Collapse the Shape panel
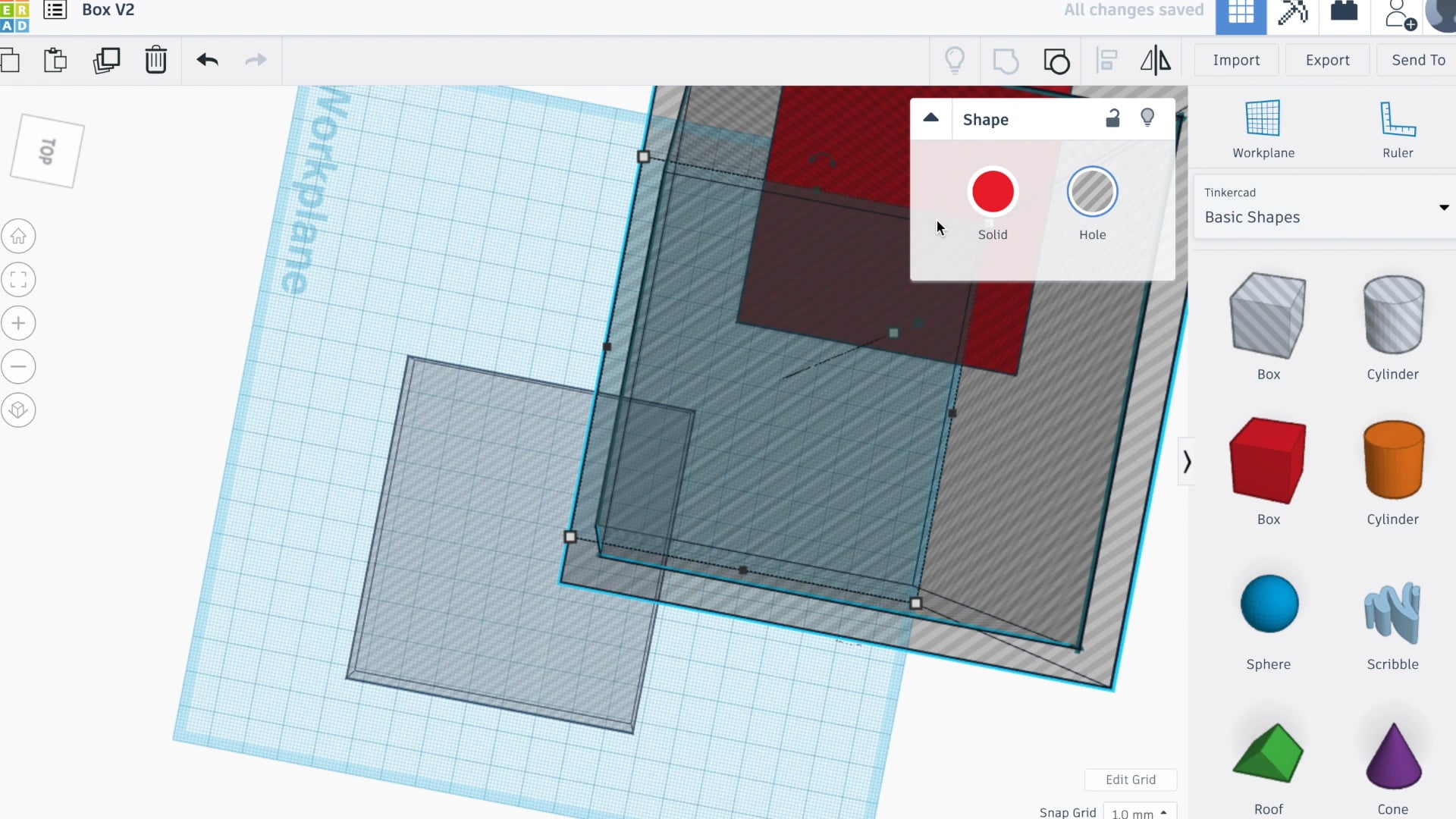 (931, 118)
